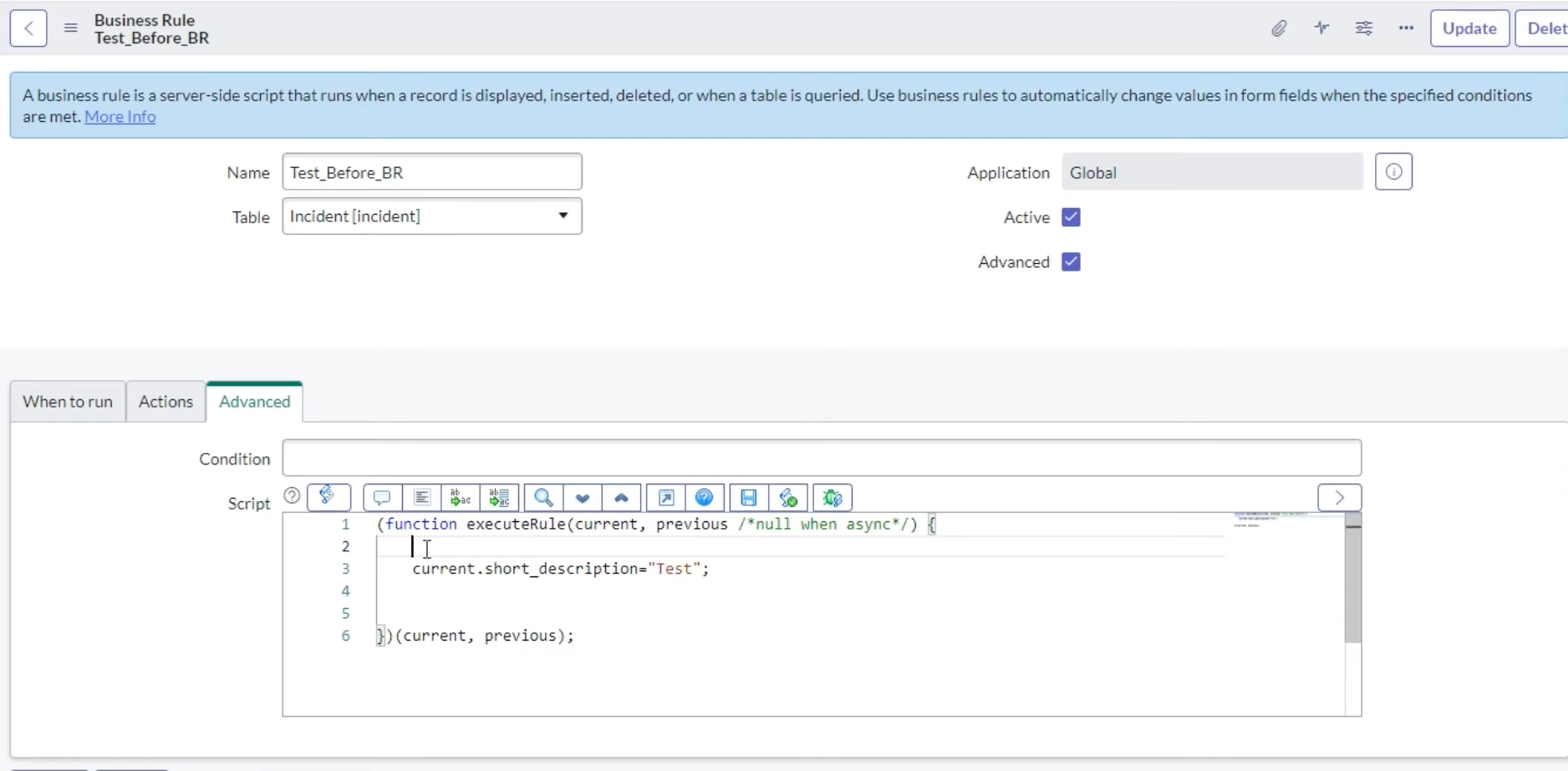Open the Table dropdown showing Incident
Image resolution: width=1568 pixels, height=771 pixels.
(x=562, y=216)
